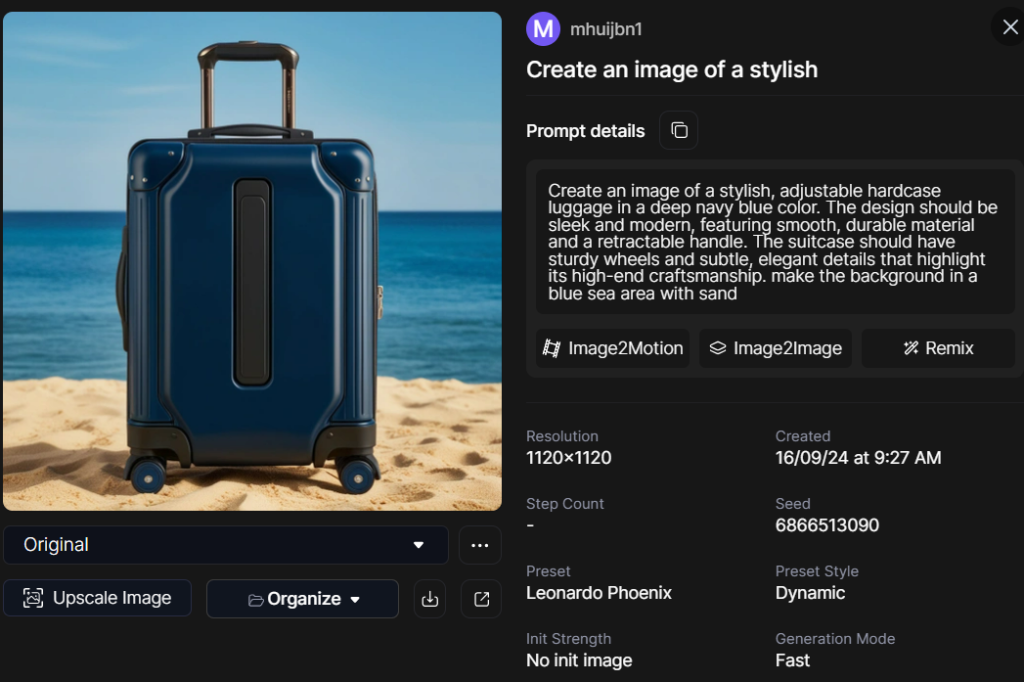
Task: Click the purple M user avatar
Action: pyautogui.click(x=543, y=29)
